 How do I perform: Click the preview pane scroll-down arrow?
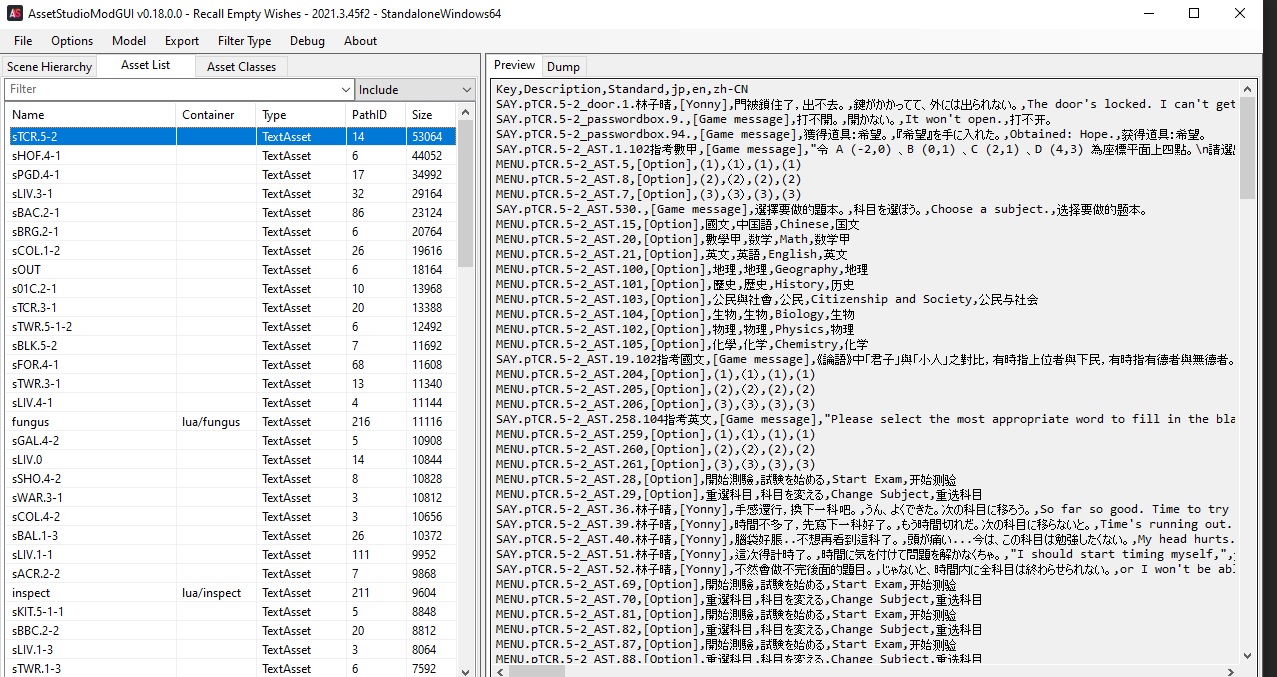1247,656
